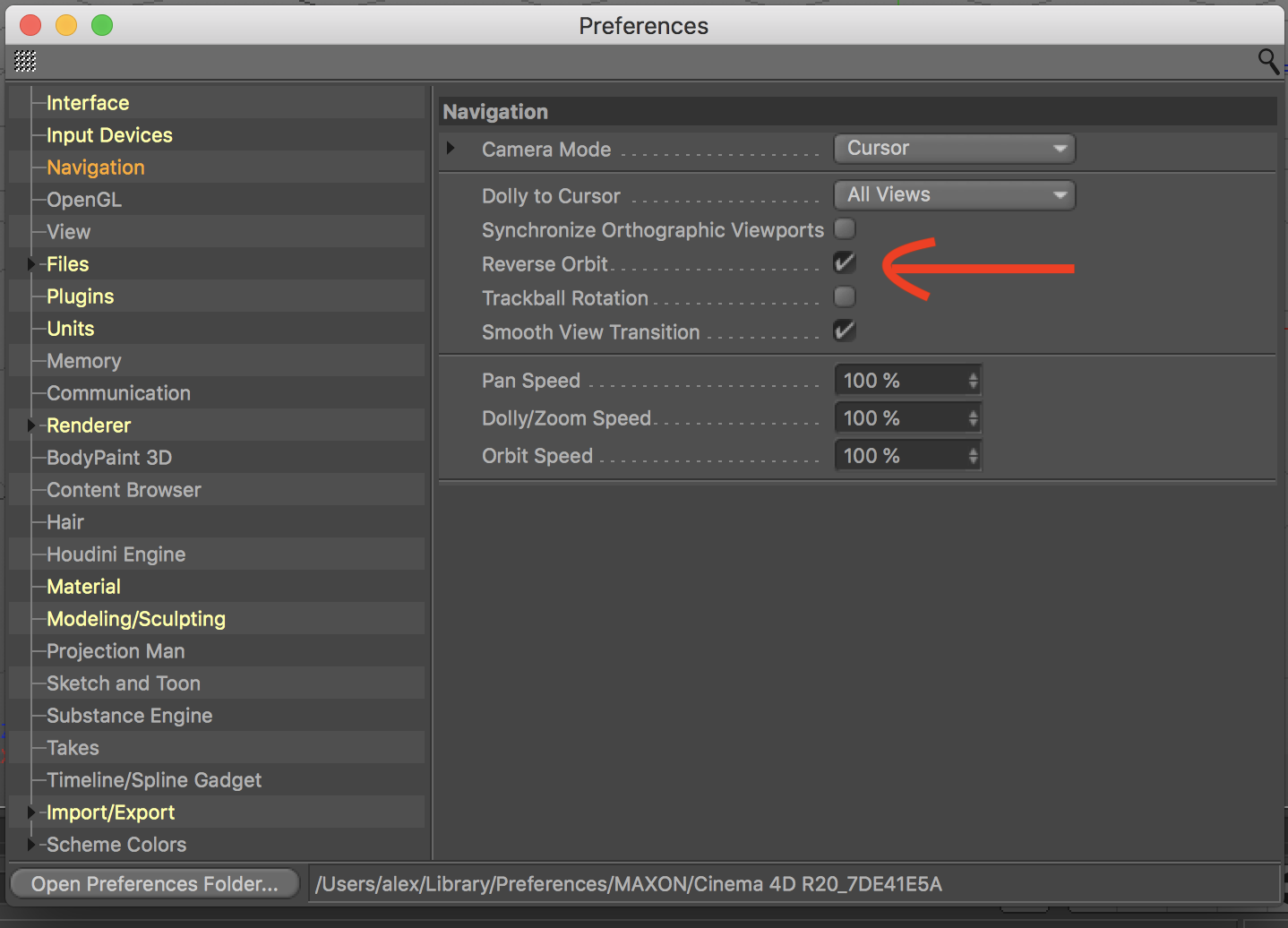Open the Camera Mode dropdown

pos(954,149)
